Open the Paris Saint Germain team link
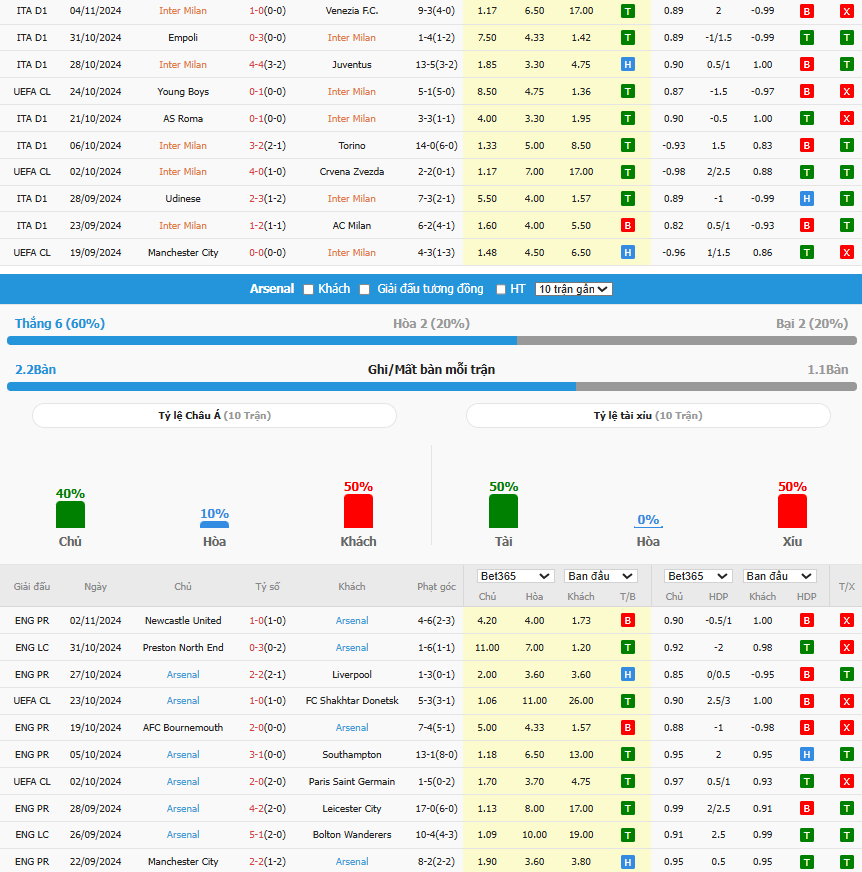862x872 pixels. click(x=351, y=781)
